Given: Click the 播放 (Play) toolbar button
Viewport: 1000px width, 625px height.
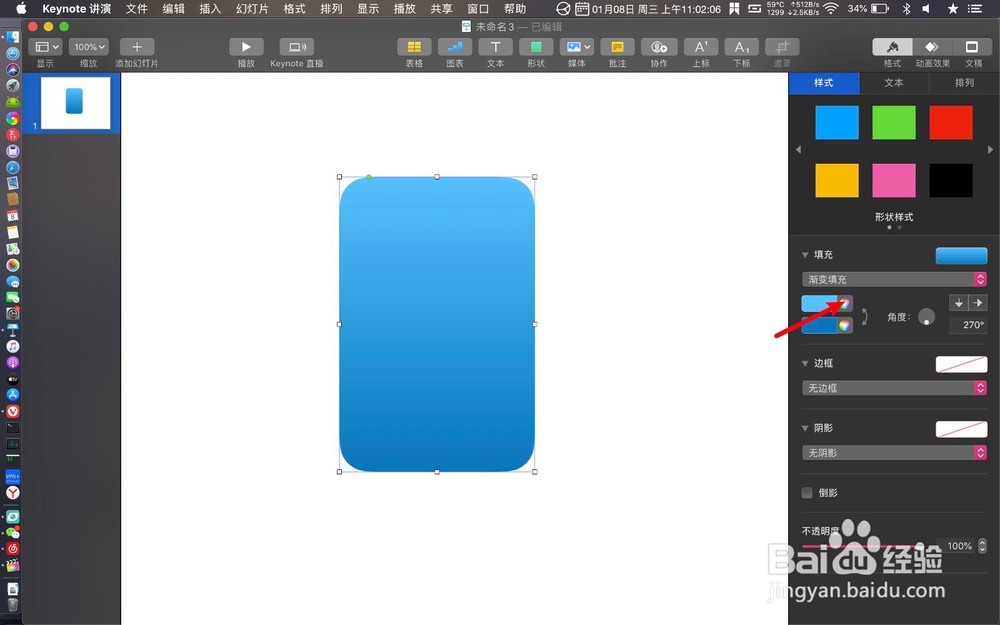Looking at the screenshot, I should point(246,47).
